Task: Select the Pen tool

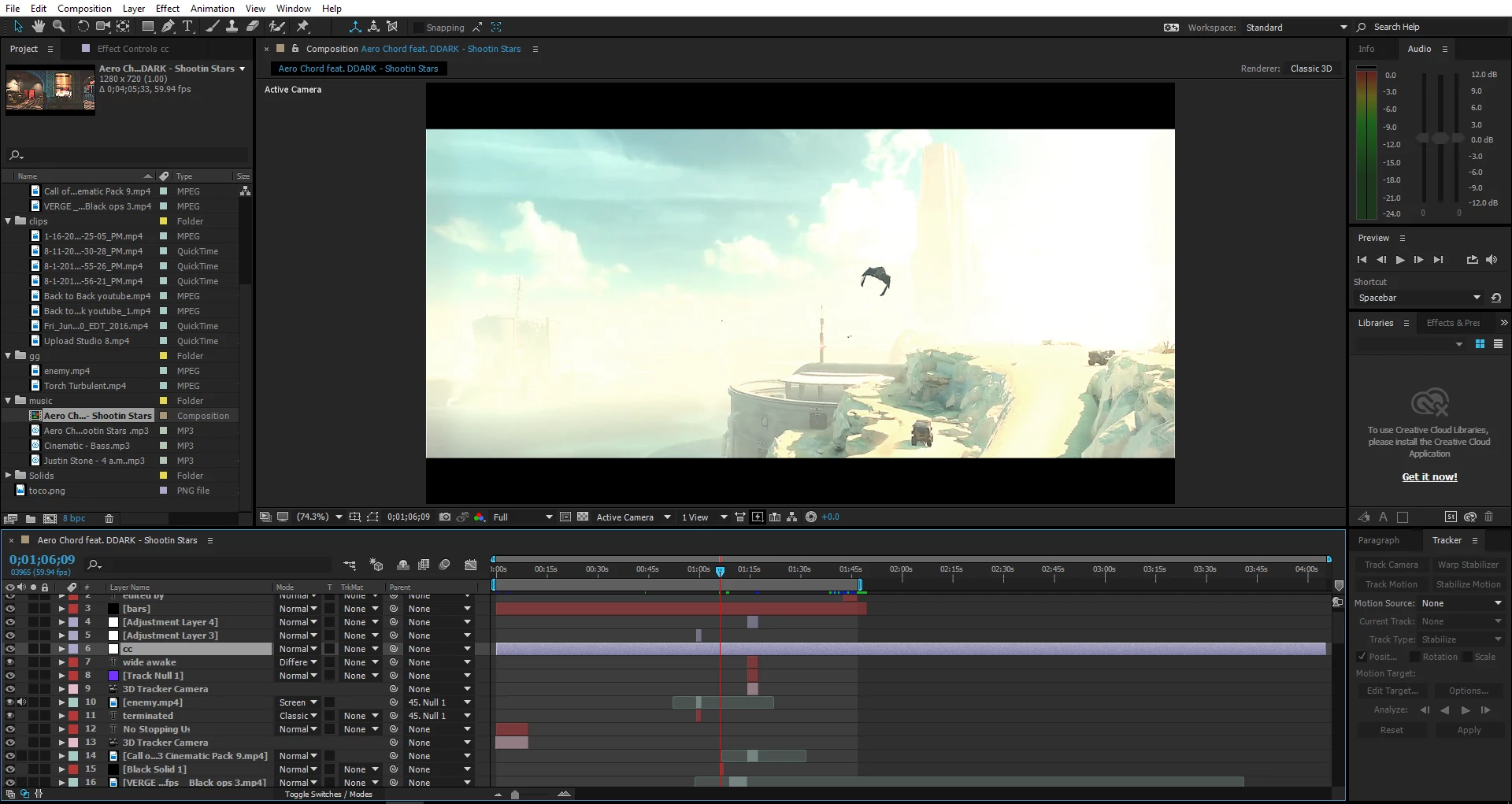Action: tap(169, 27)
